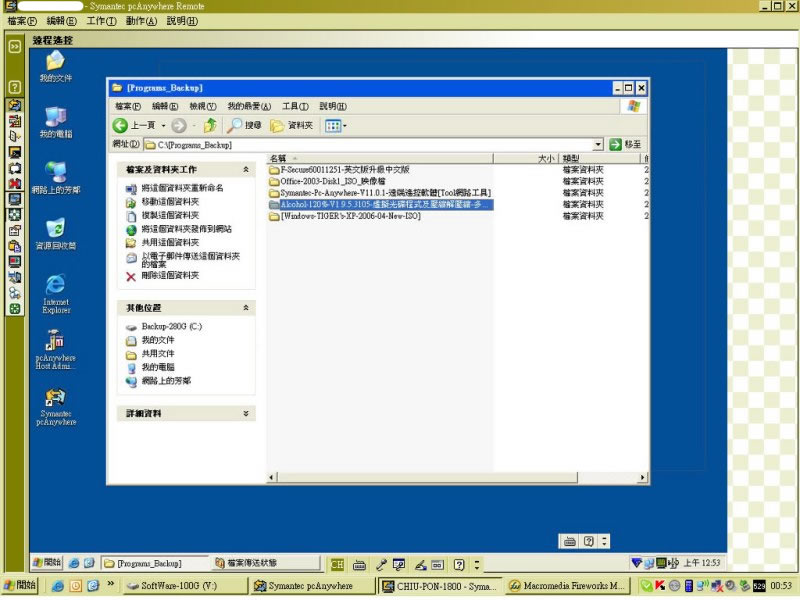Image resolution: width=800 pixels, height=600 pixels.
Task: Select Symantec-Pc-Anywhere-V11.0.1 folder row
Action: click(x=380, y=193)
